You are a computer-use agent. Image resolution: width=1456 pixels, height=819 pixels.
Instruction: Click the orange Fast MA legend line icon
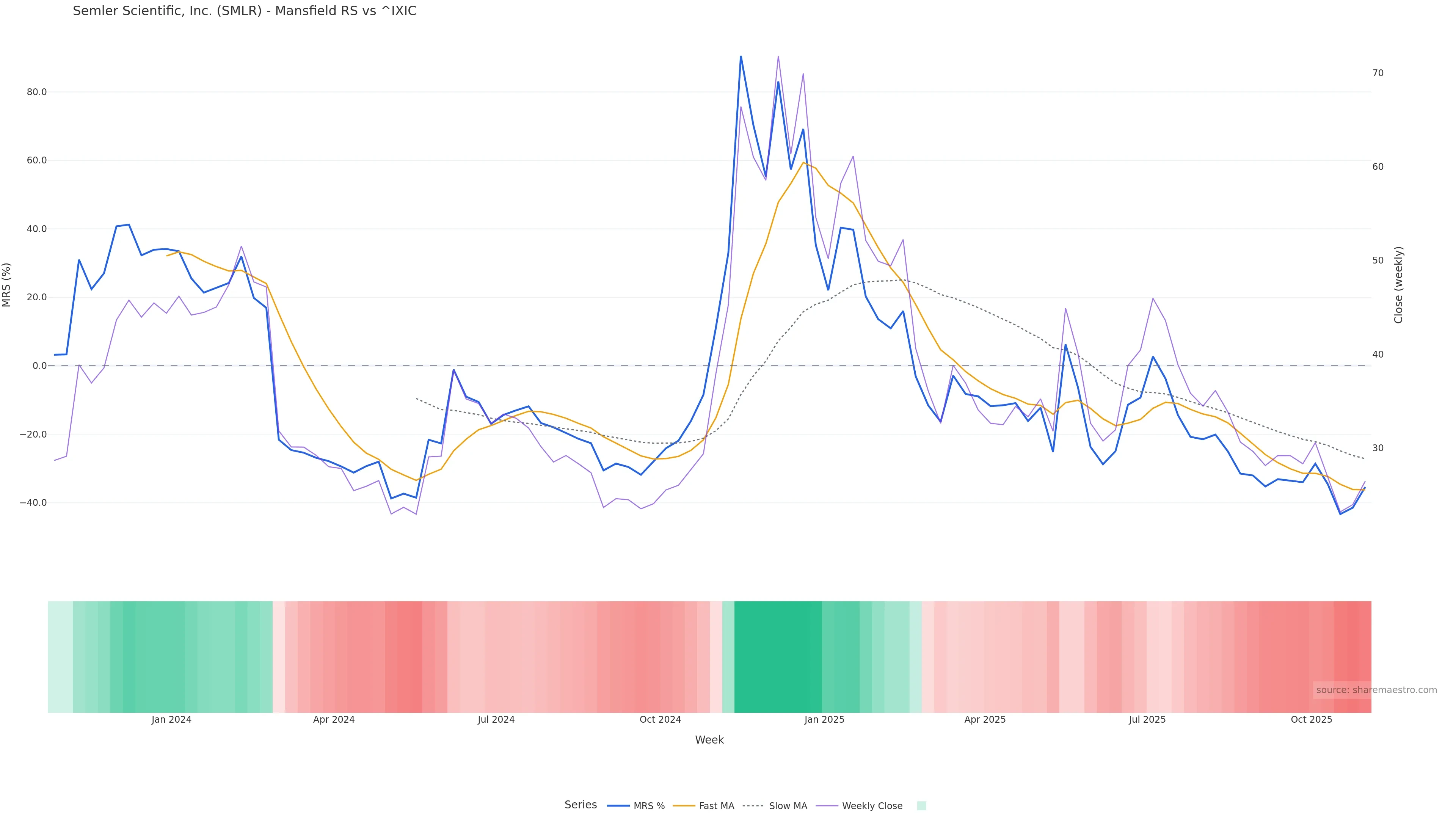click(684, 806)
